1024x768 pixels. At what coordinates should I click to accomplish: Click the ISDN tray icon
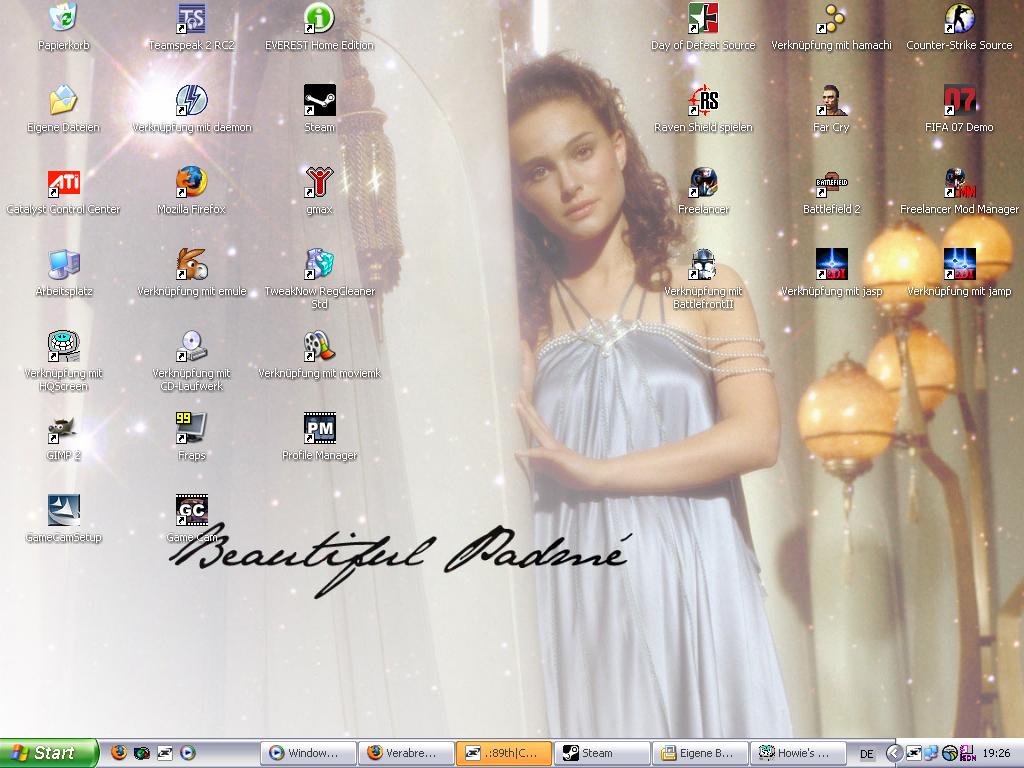point(967,753)
